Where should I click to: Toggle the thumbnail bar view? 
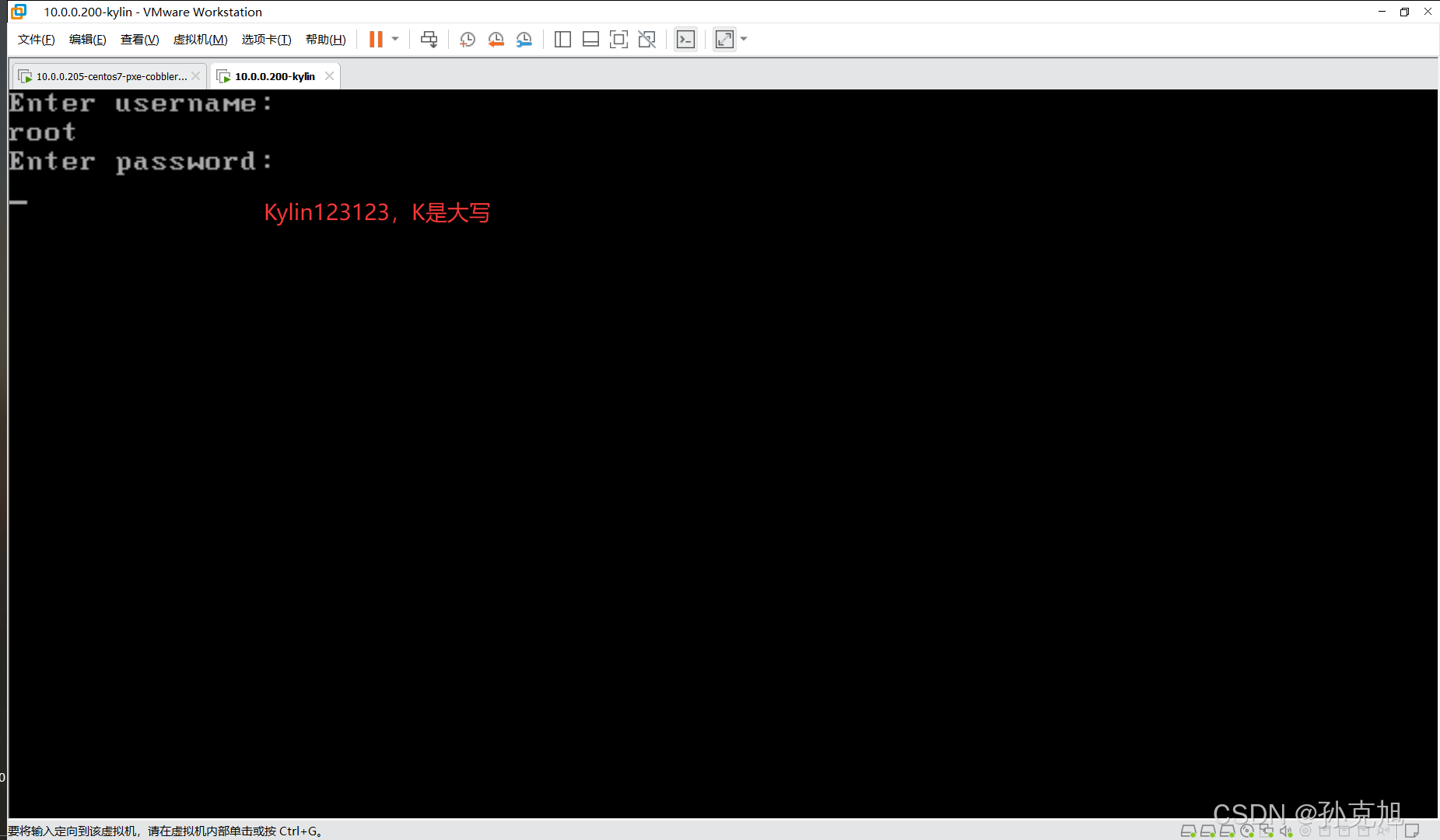point(590,40)
